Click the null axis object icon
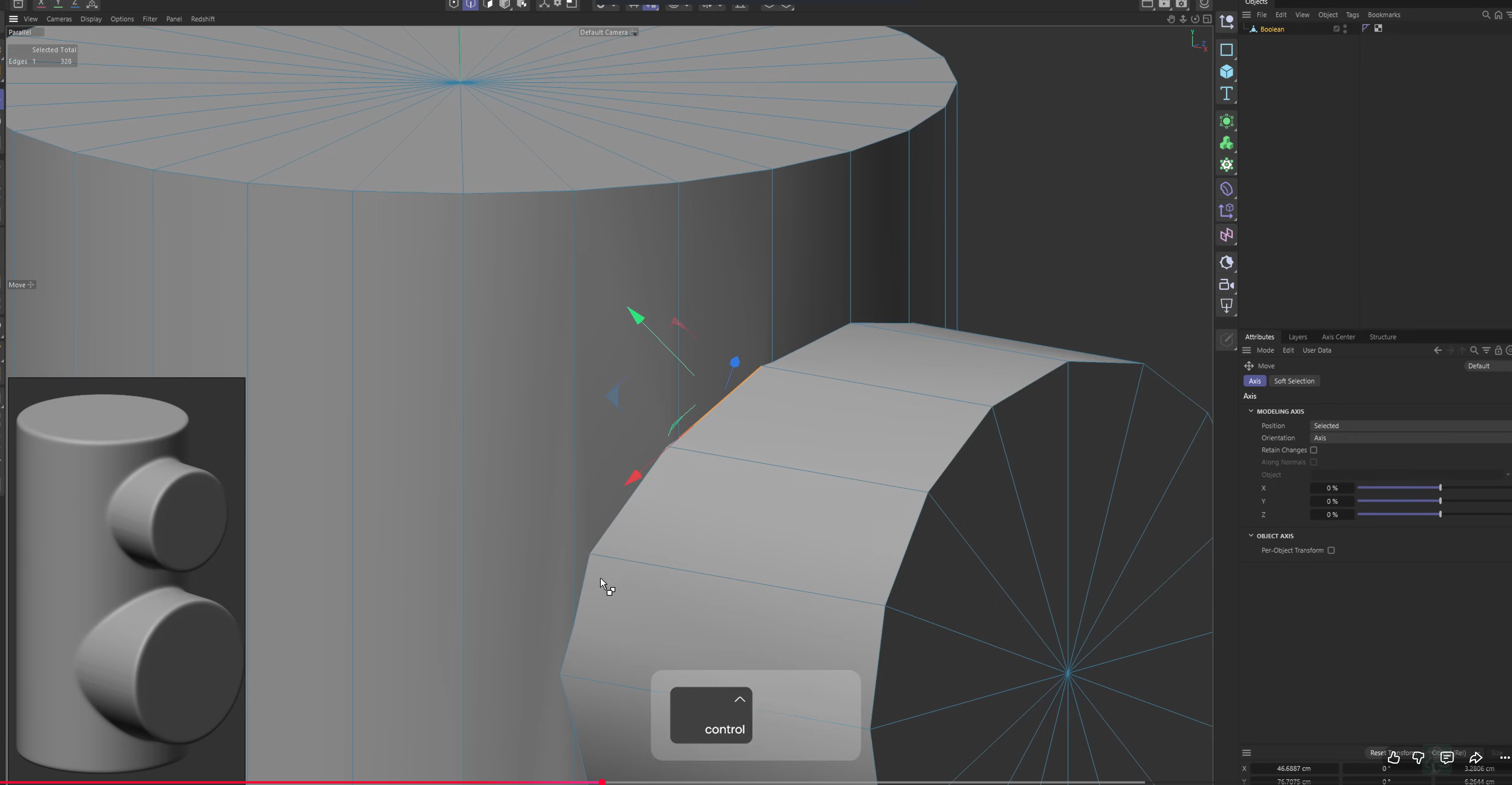Screen dimensions: 1512x785 click(x=1226, y=22)
